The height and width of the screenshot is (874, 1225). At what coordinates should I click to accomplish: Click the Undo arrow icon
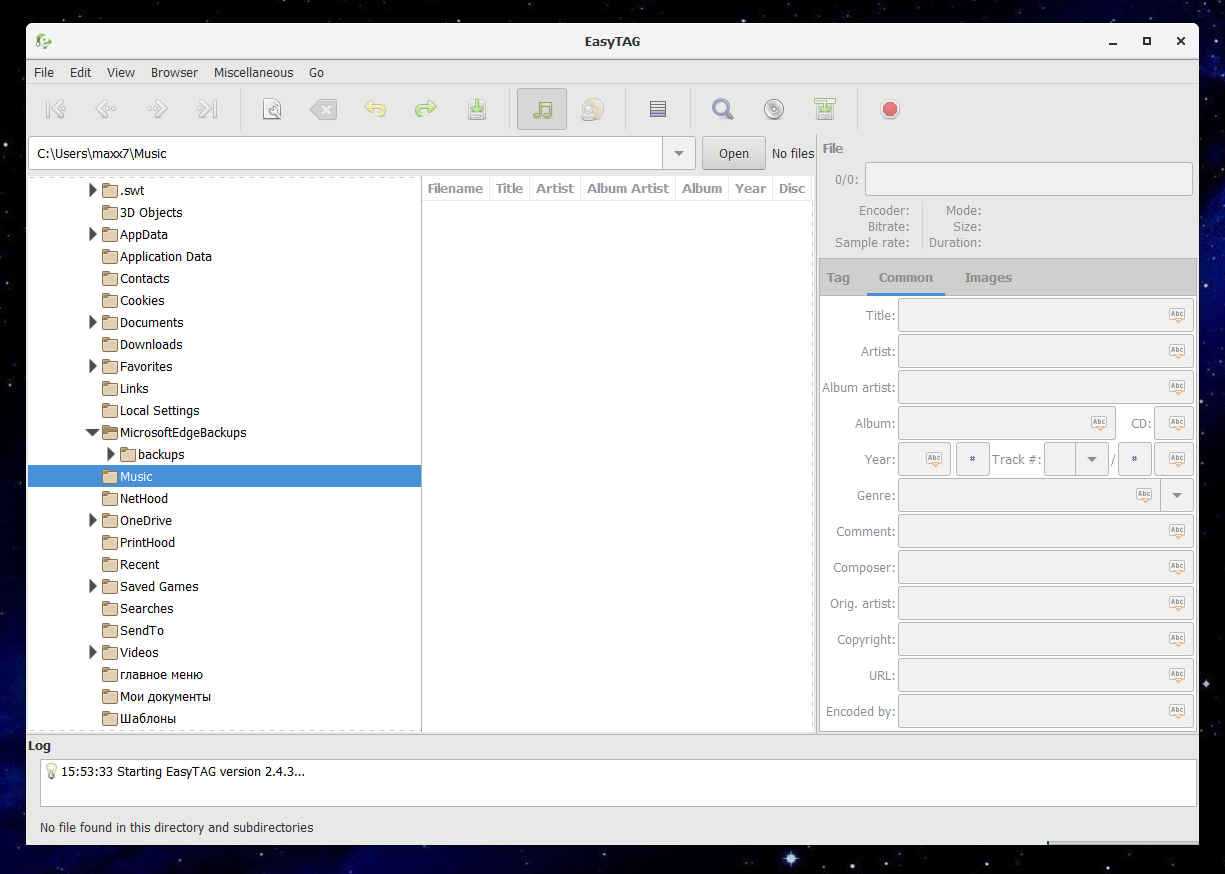pyautogui.click(x=375, y=109)
